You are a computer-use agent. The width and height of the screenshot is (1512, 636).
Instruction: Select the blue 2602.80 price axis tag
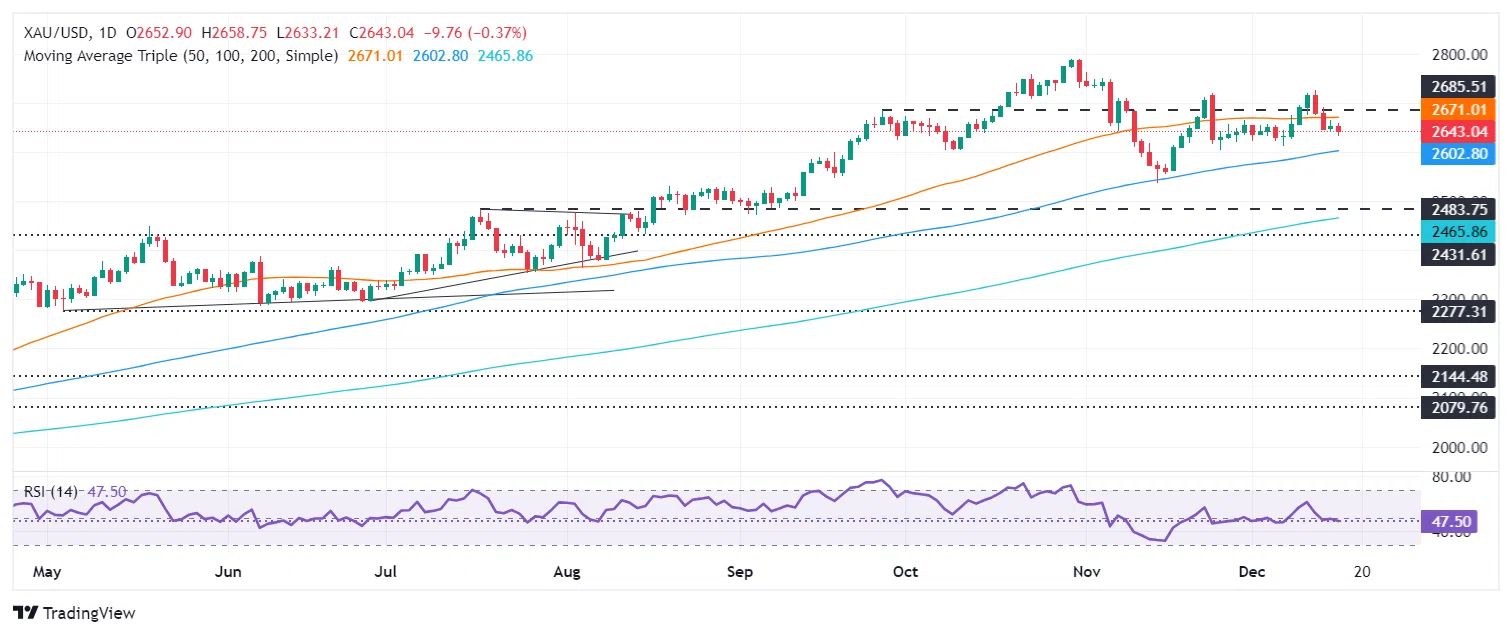[1461, 153]
